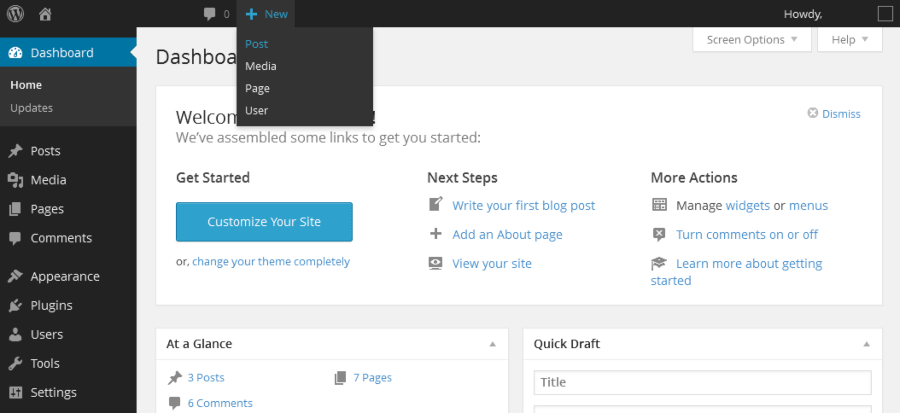Screen dimensions: 900x413
Task: Open the Media library sidebar icon
Action: [15, 180]
